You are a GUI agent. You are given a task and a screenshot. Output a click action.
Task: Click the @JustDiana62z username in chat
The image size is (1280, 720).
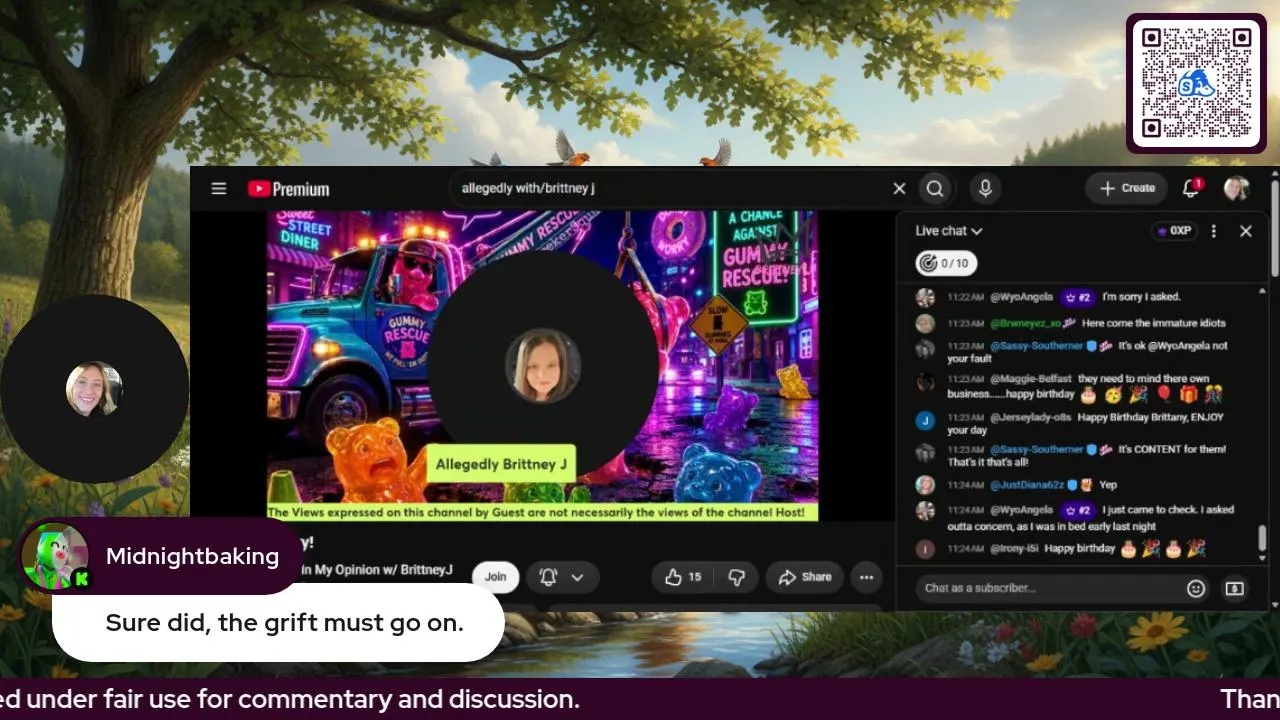1027,485
